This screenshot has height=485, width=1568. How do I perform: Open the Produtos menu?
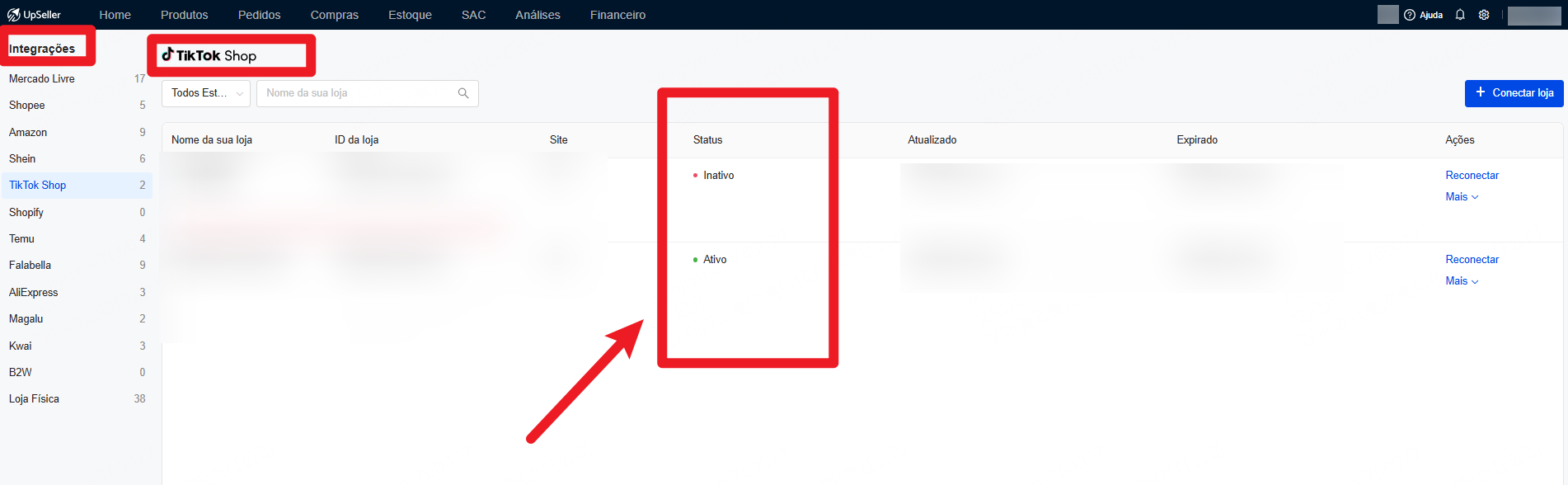(185, 15)
